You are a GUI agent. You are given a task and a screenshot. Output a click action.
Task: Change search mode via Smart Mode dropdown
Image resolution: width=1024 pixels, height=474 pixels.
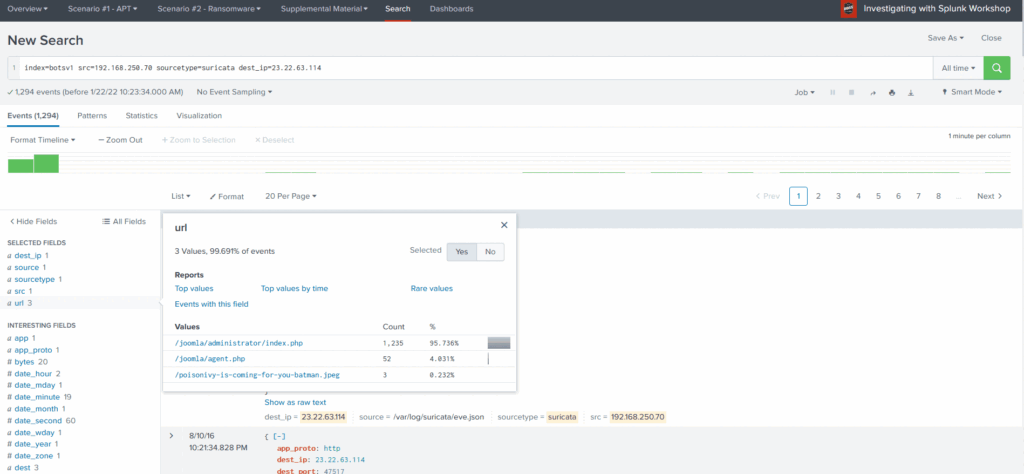click(972, 93)
